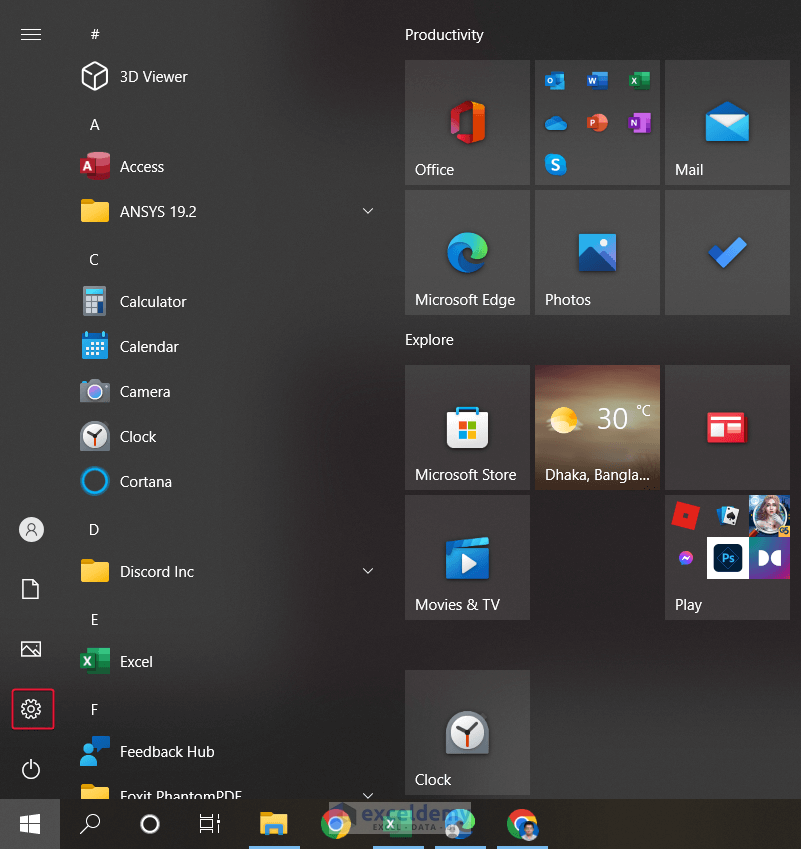
Task: Open the Mail tile
Action: point(727,122)
